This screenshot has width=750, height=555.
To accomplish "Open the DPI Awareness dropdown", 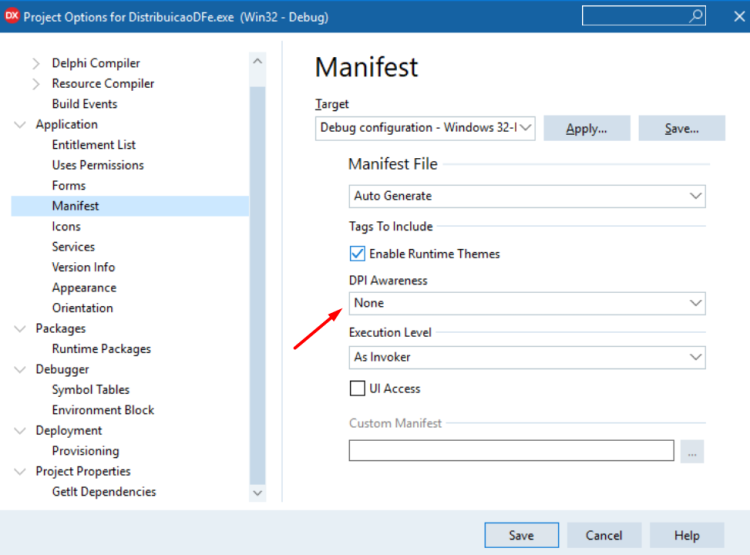I will [527, 303].
